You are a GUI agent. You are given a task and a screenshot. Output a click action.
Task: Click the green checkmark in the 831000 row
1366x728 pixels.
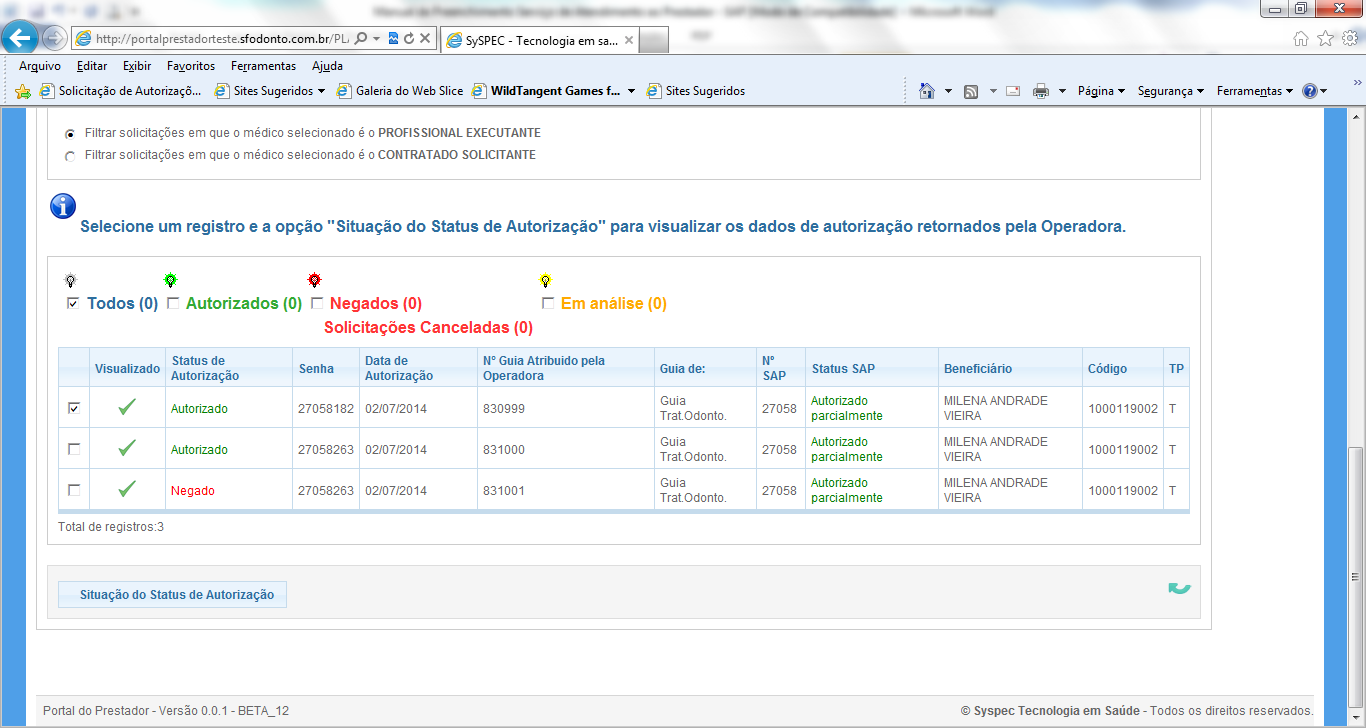tap(127, 449)
